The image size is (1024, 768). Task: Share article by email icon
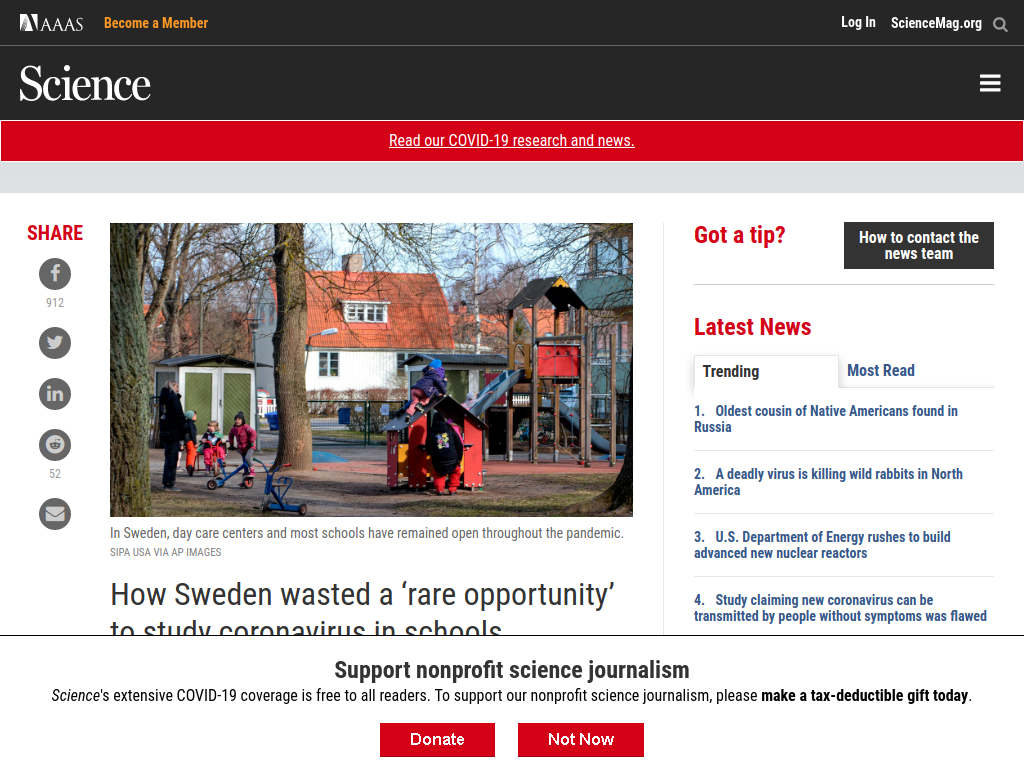55,514
